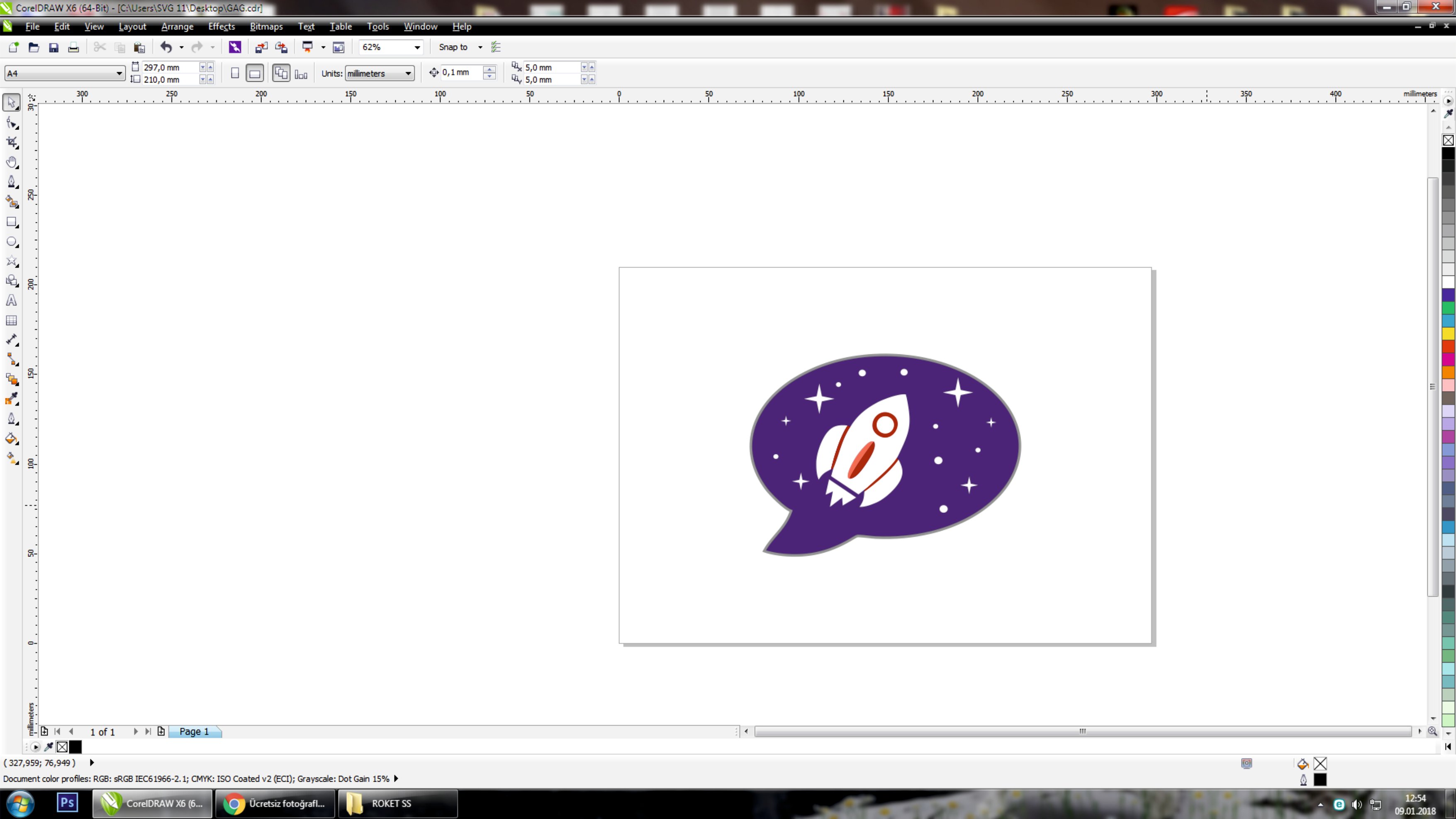Select the Pick tool in the toolbox
Image resolution: width=1456 pixels, height=819 pixels.
[x=11, y=102]
